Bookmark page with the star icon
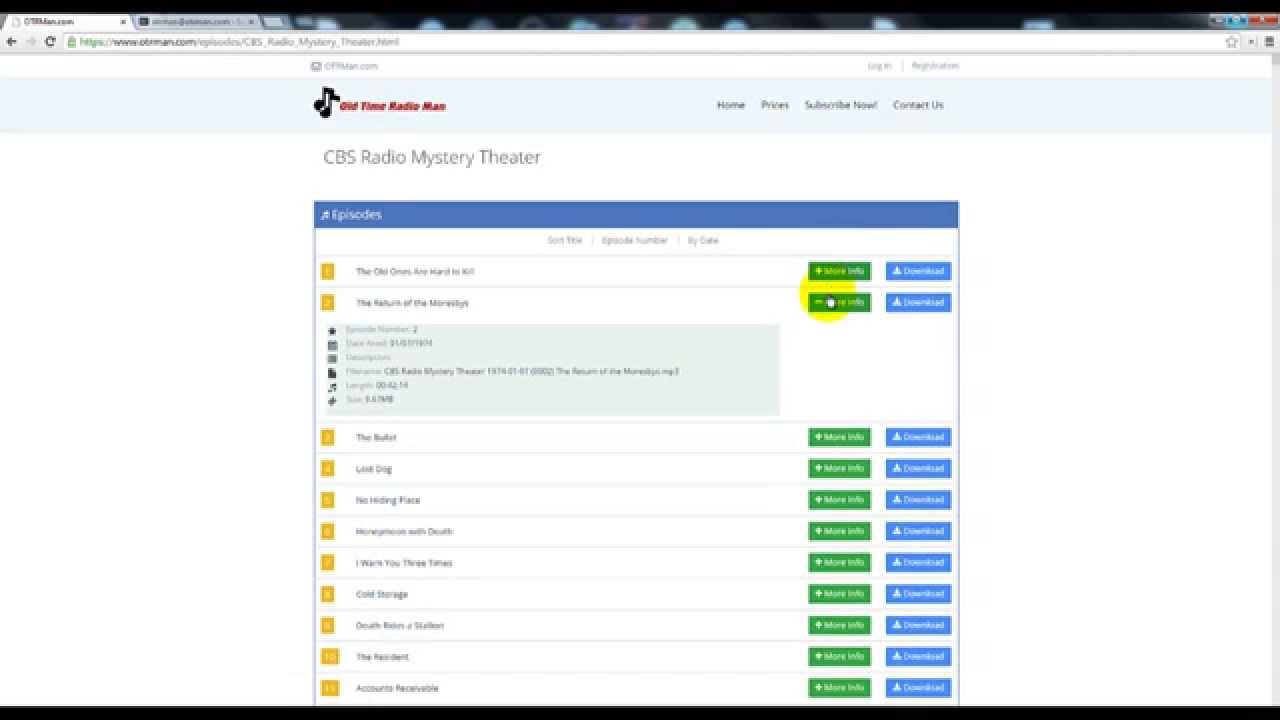The height and width of the screenshot is (720, 1280). [1232, 42]
